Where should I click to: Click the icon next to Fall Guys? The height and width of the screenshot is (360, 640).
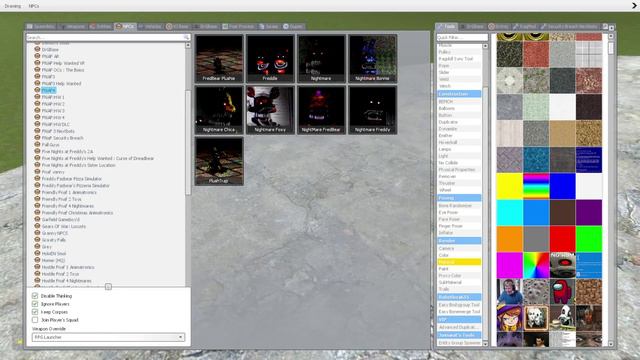point(37,144)
